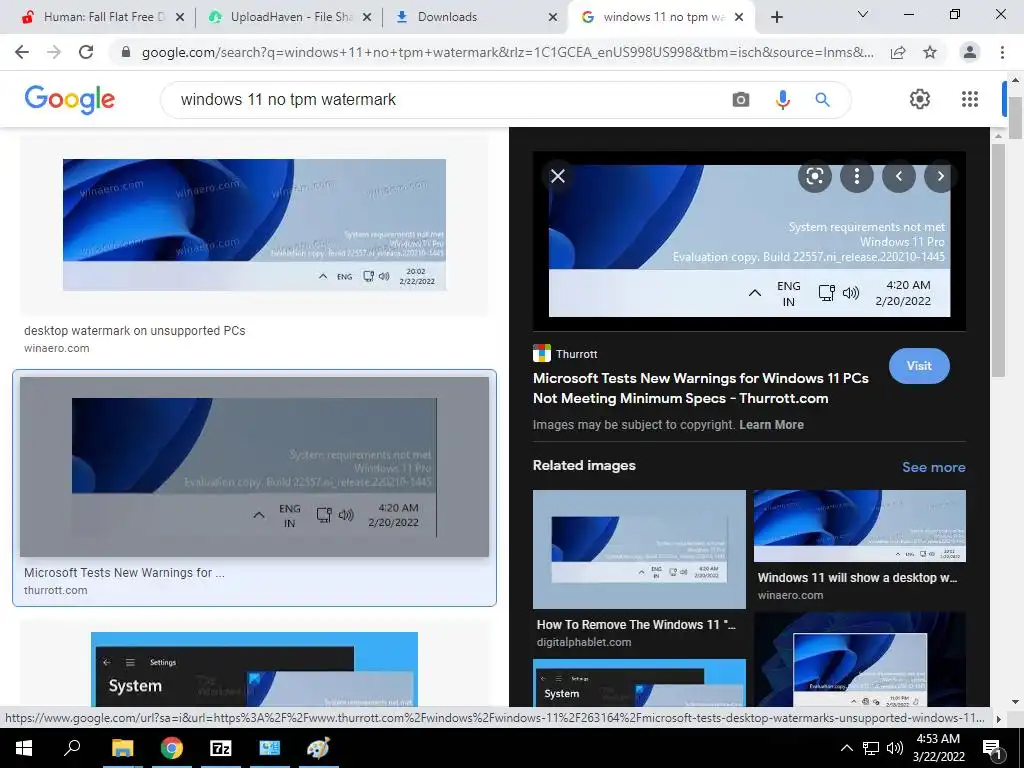The image size is (1024, 768).
Task: Search by image with camera icon
Action: tap(741, 99)
